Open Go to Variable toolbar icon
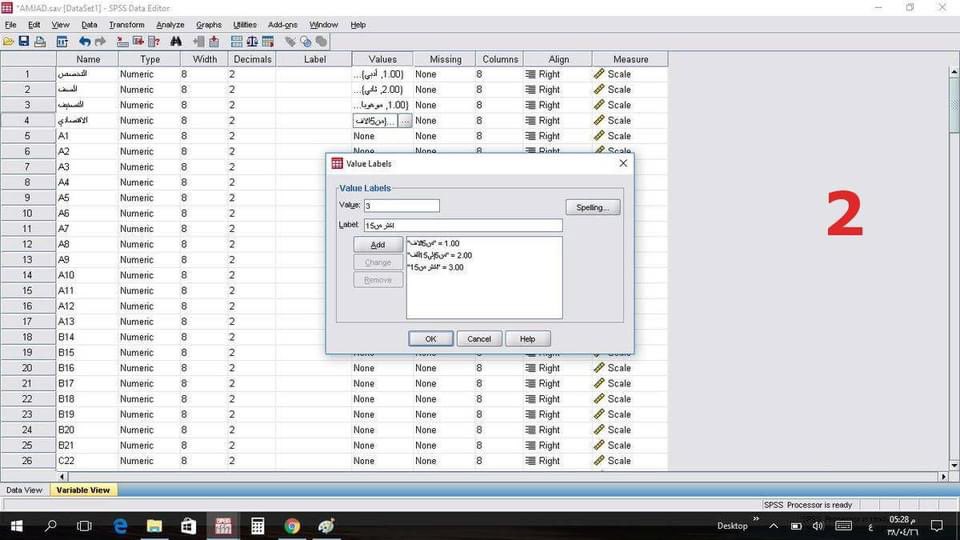960x540 pixels. [138, 42]
